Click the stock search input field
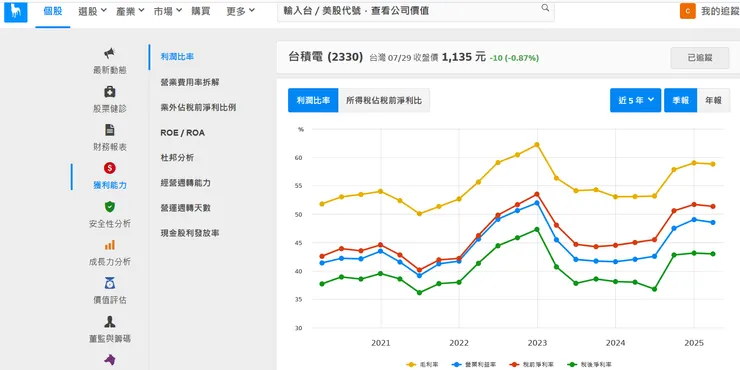The height and width of the screenshot is (370, 740). 415,11
